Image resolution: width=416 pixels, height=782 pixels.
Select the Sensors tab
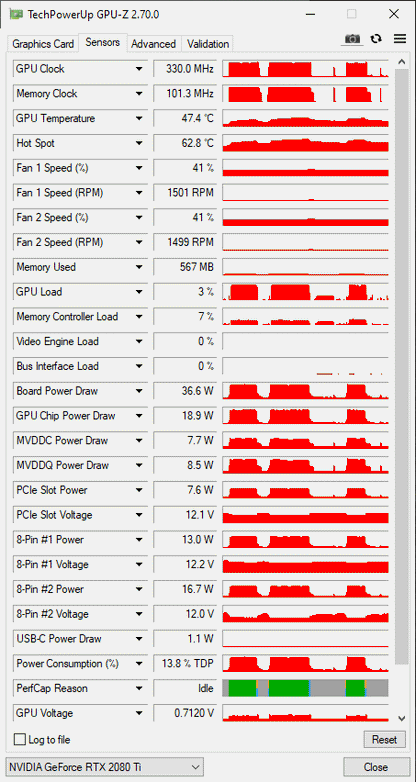pyautogui.click(x=102, y=42)
